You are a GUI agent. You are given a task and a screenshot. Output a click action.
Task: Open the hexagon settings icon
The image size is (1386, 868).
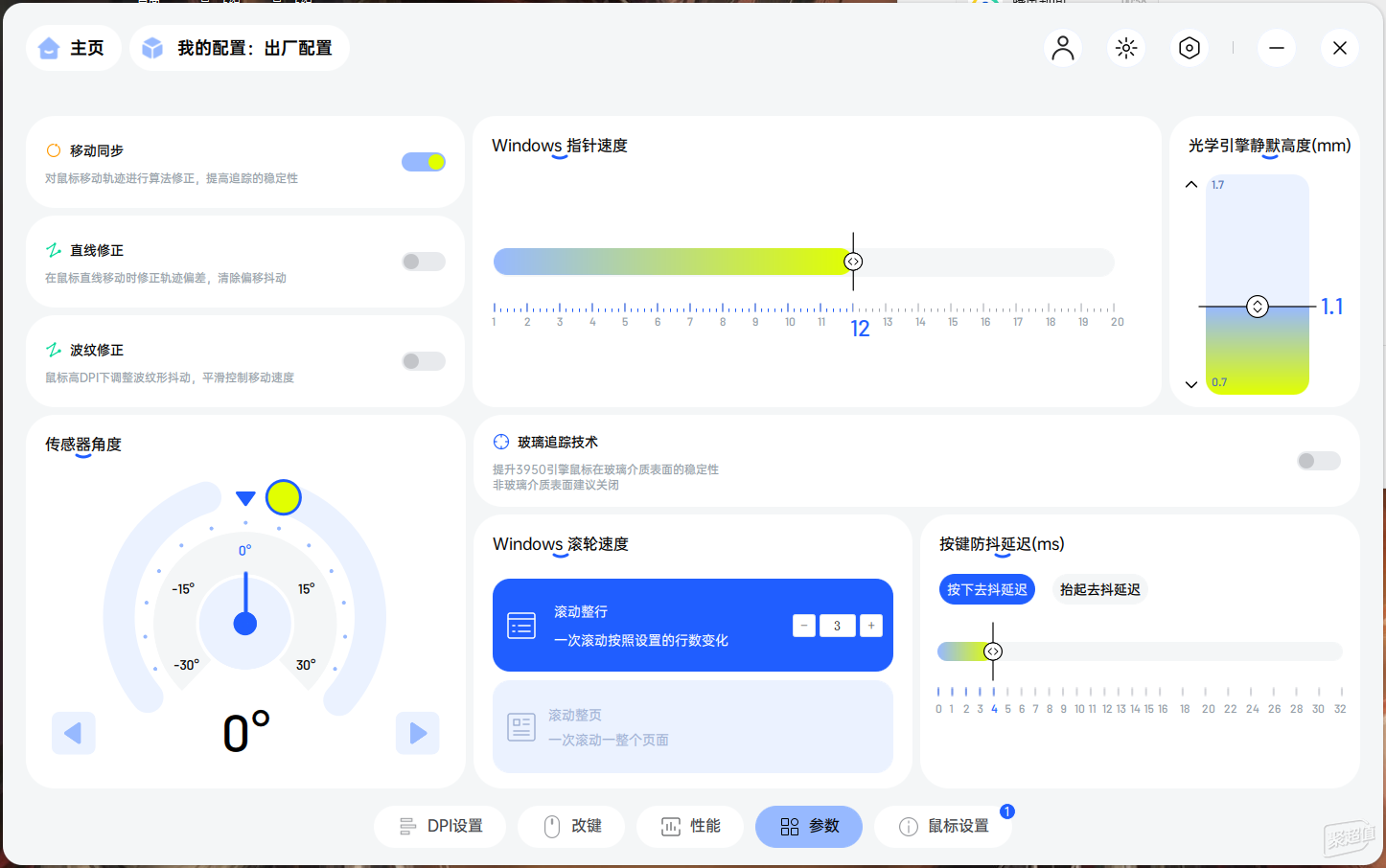click(1189, 48)
